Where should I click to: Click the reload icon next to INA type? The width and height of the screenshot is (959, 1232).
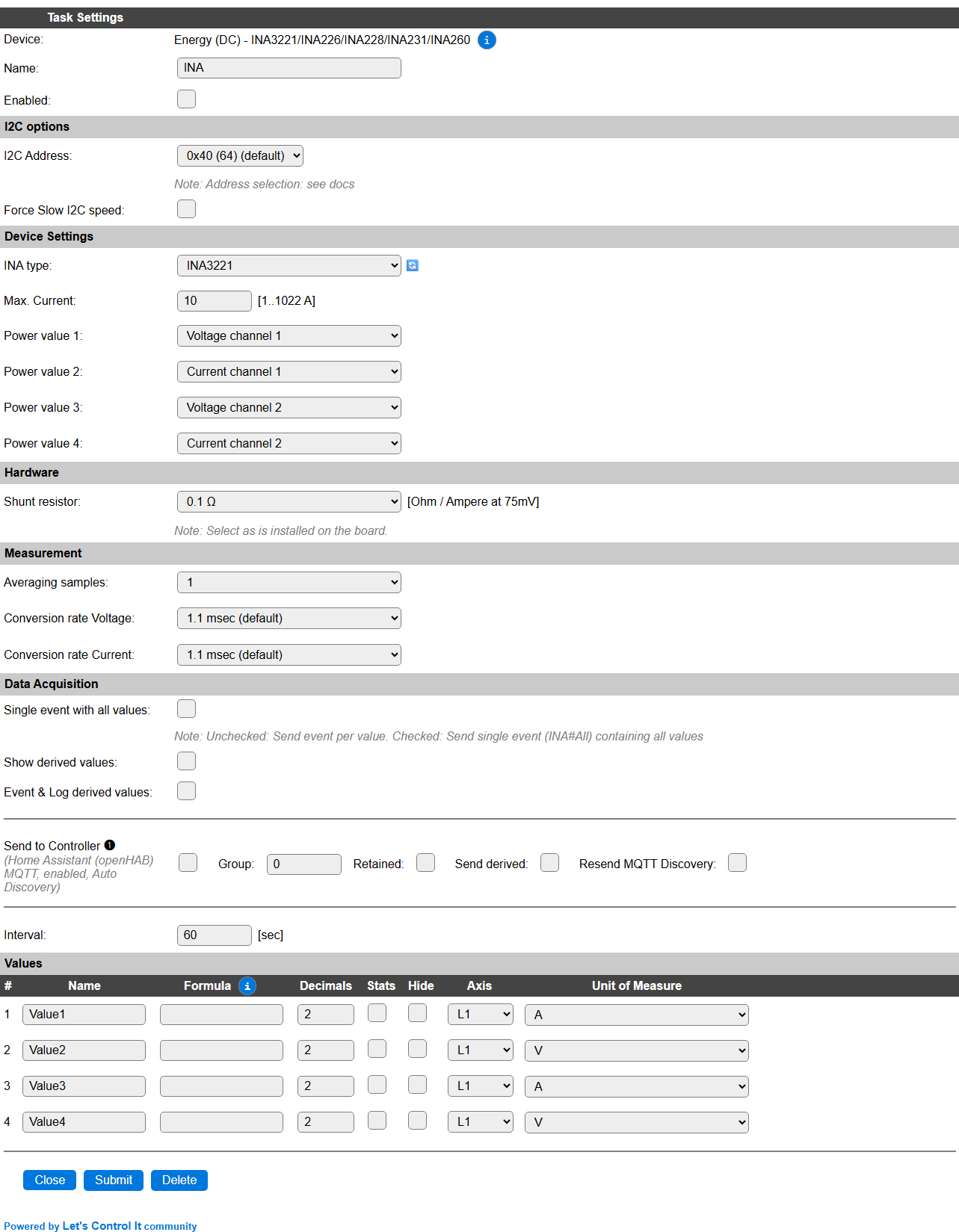click(x=413, y=265)
